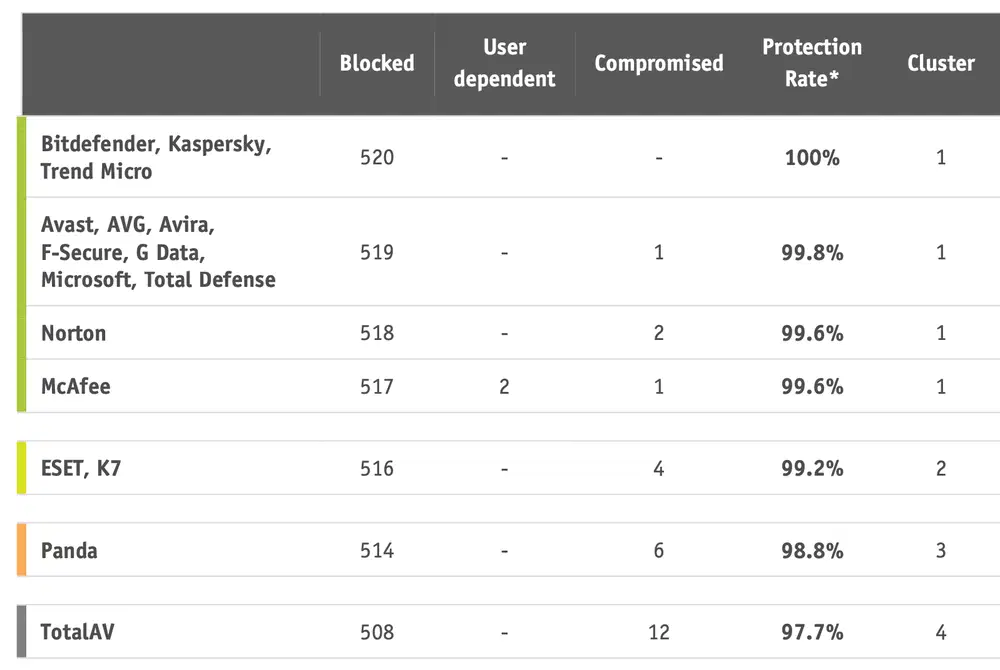
Task: Select the Bitdefender, Kaspersky, Trend Micro row label
Action: point(155,157)
